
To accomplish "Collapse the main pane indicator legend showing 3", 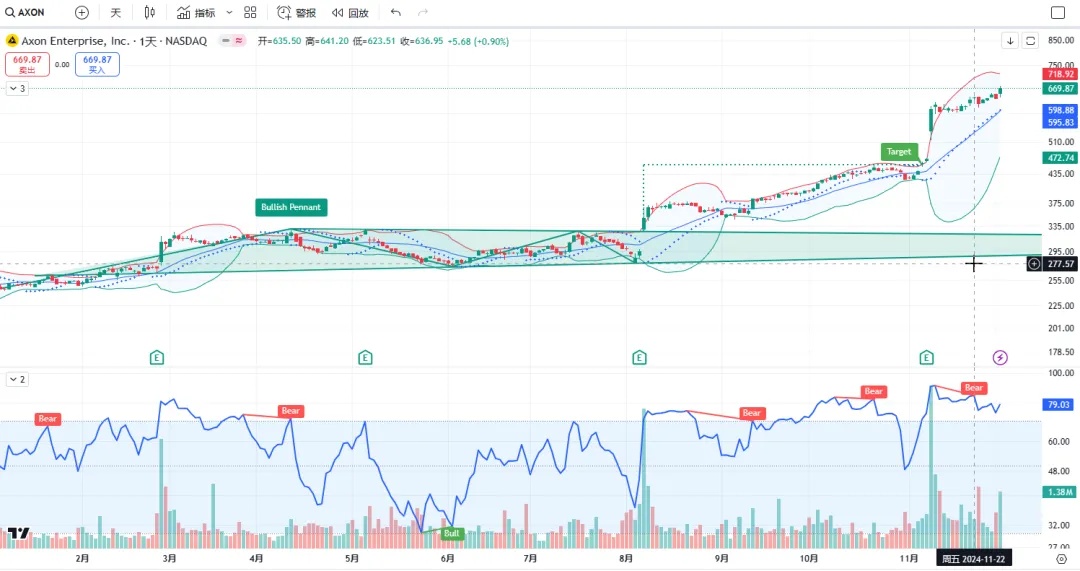I will 17,89.
